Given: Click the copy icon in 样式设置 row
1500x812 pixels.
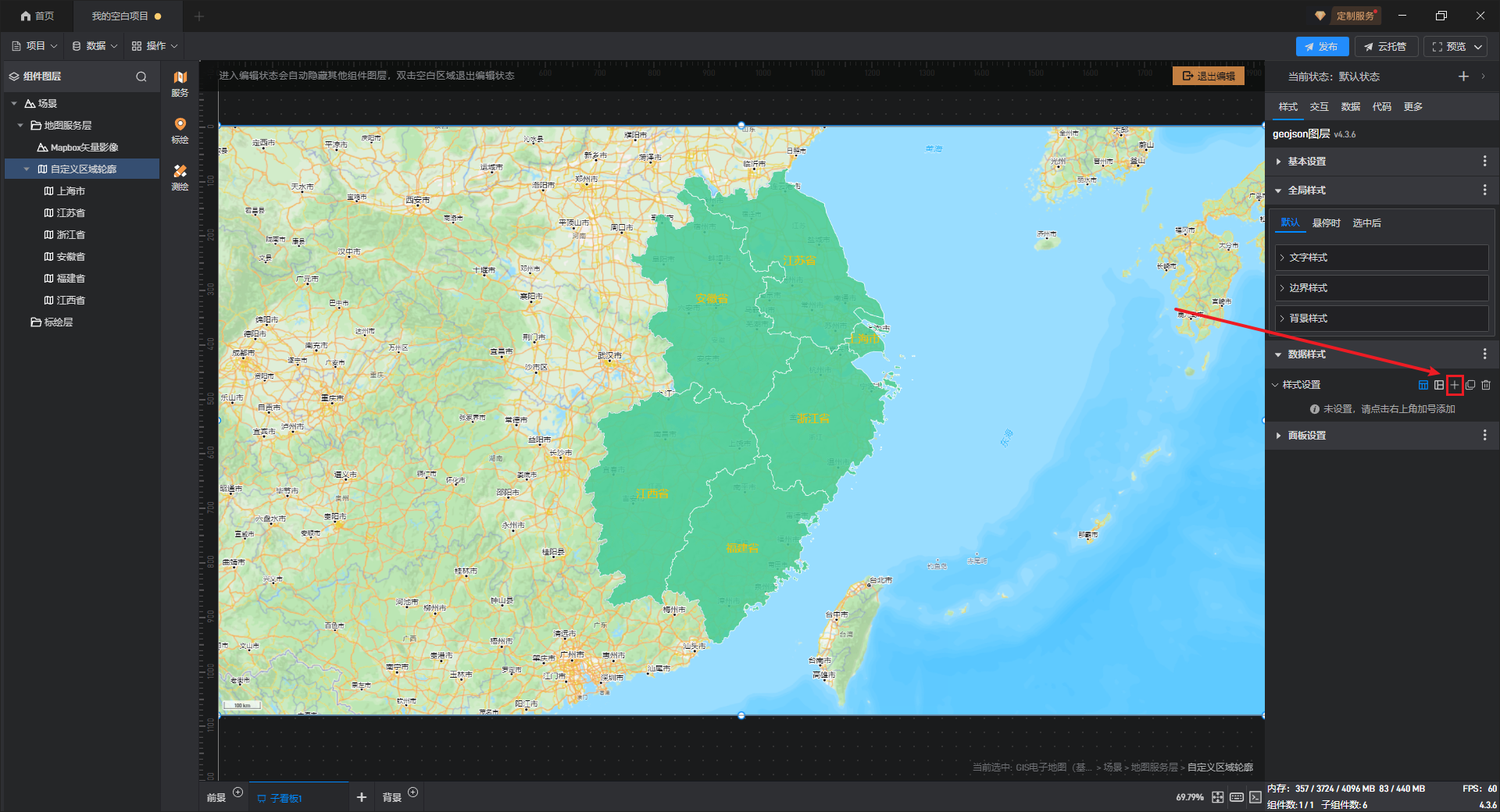Looking at the screenshot, I should coord(1470,385).
